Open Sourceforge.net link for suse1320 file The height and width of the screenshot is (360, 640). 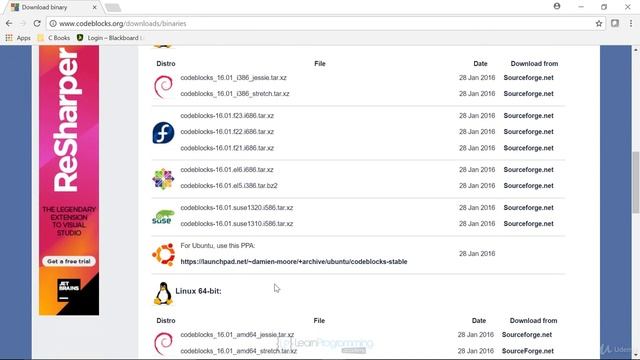[529, 207]
